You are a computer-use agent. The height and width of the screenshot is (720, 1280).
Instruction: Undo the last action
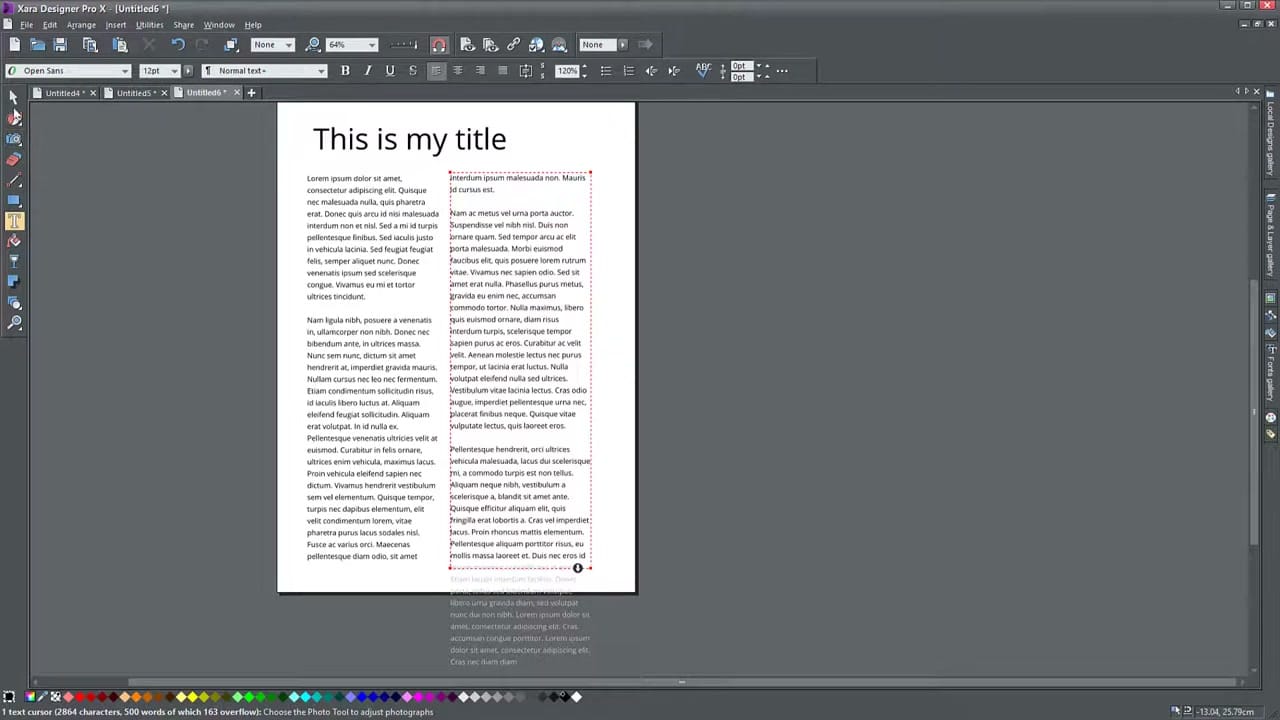coord(178,44)
